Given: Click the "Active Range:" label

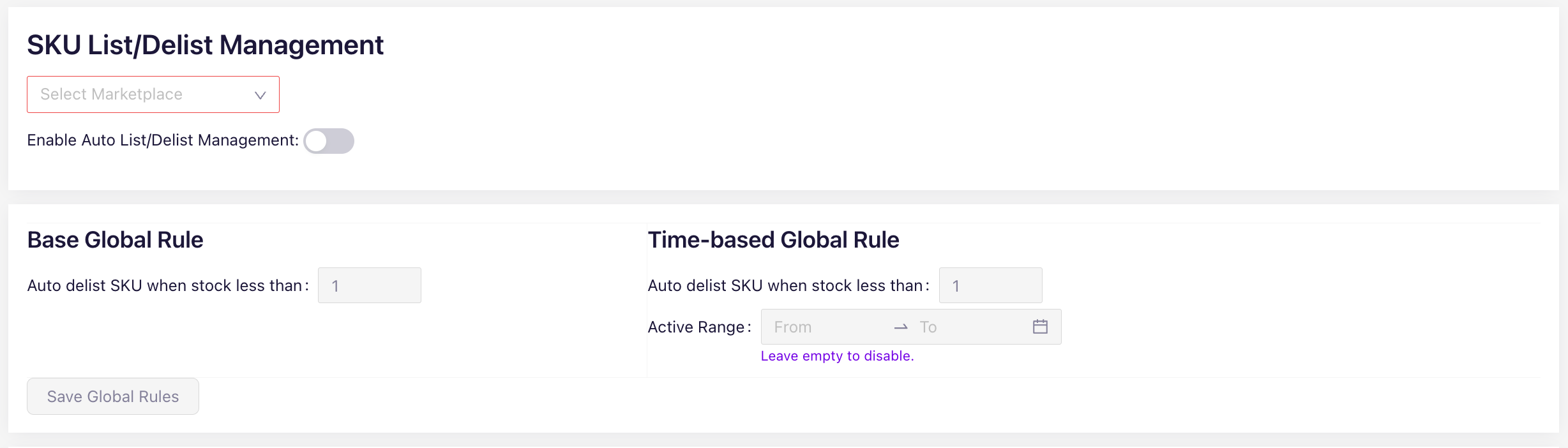Looking at the screenshot, I should coord(698,327).
